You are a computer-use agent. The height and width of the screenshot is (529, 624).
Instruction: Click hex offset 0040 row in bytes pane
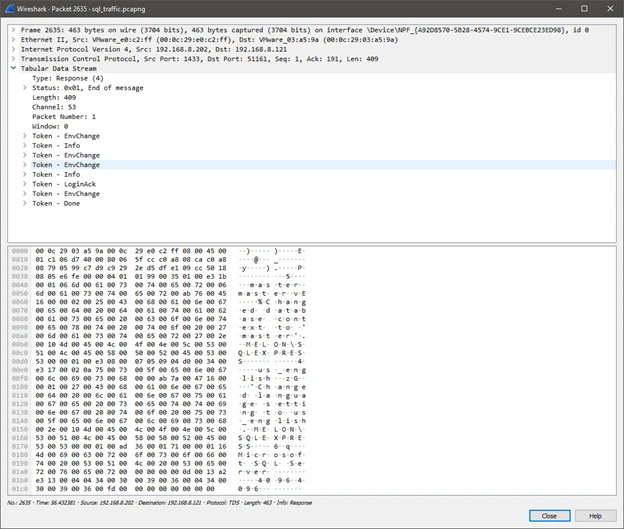point(20,285)
